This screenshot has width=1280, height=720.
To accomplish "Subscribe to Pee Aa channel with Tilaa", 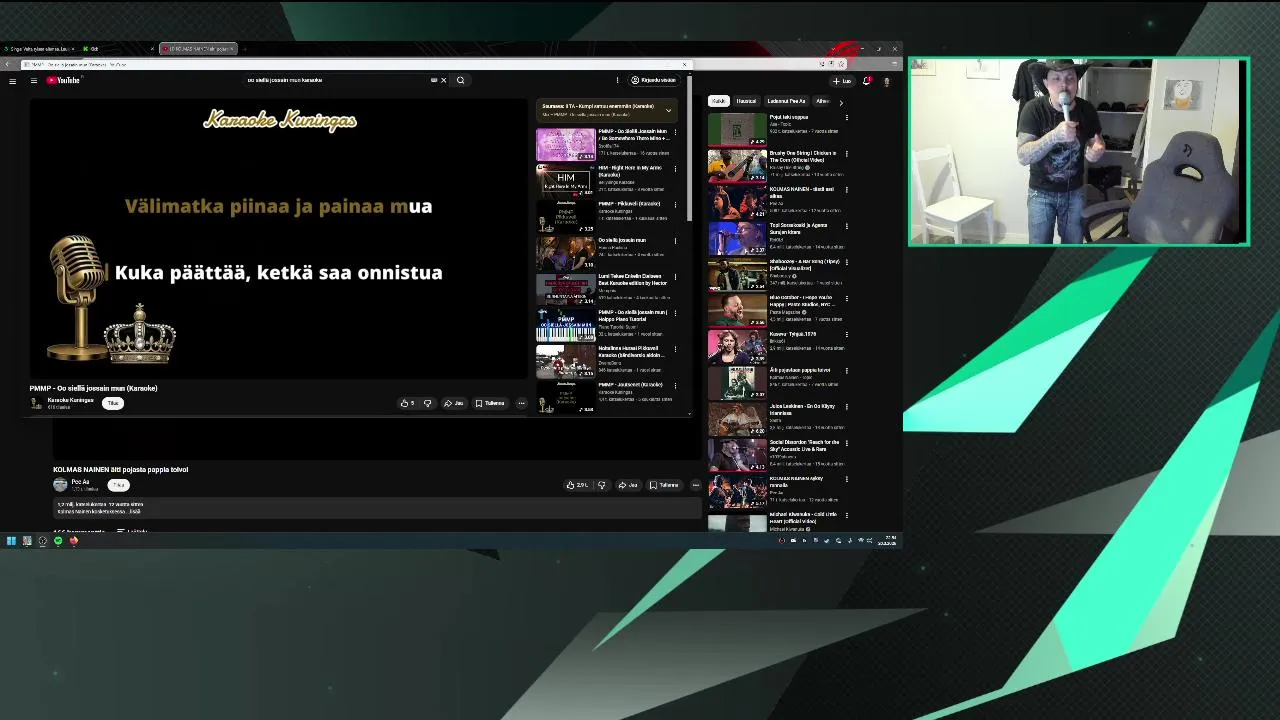I will tap(119, 485).
